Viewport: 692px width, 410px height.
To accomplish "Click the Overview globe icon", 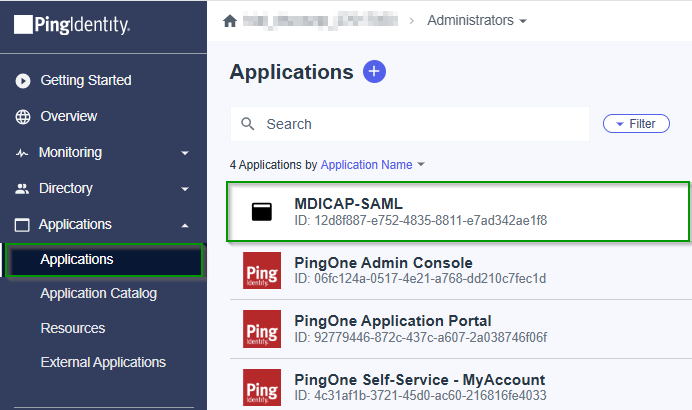I will coord(23,117).
